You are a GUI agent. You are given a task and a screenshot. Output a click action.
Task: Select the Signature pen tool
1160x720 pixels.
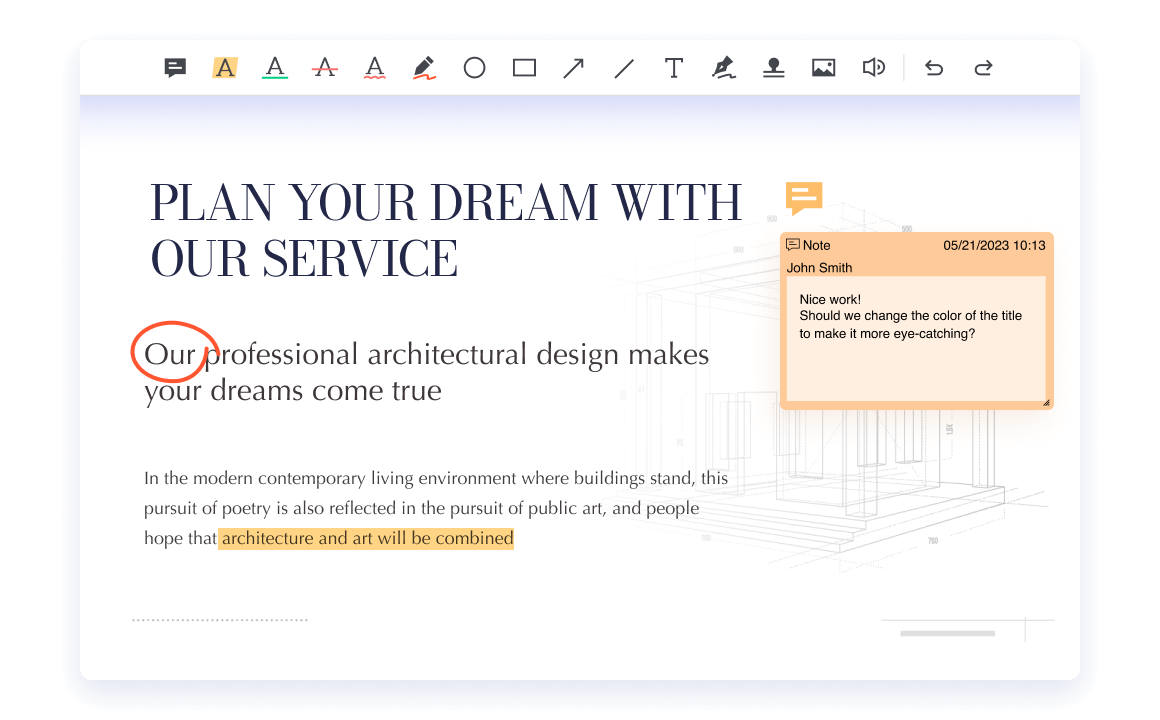click(x=723, y=68)
